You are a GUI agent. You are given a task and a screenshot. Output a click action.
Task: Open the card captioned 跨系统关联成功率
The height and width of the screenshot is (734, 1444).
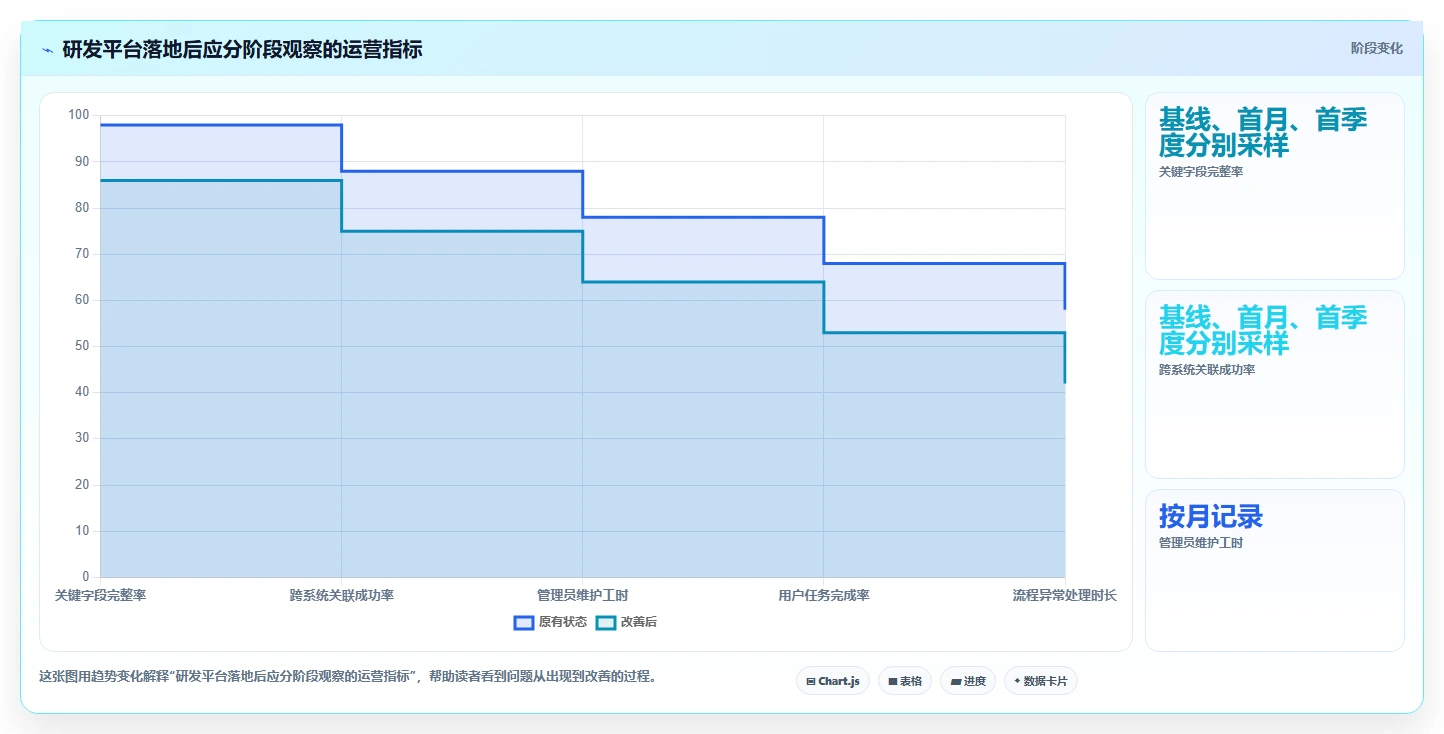pyautogui.click(x=1275, y=385)
